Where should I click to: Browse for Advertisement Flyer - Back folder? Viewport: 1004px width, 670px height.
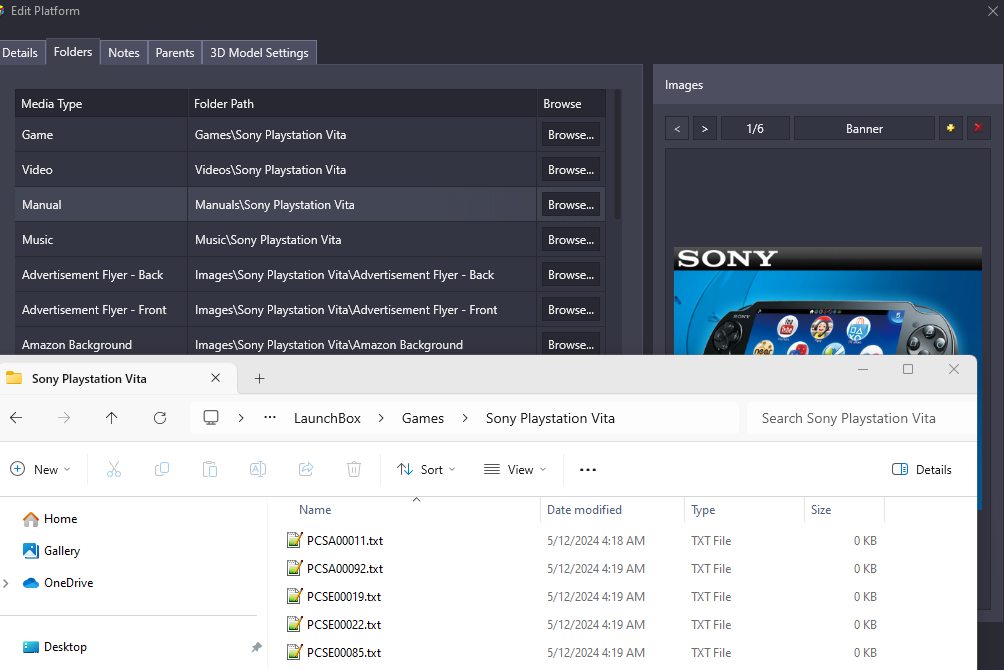point(571,275)
